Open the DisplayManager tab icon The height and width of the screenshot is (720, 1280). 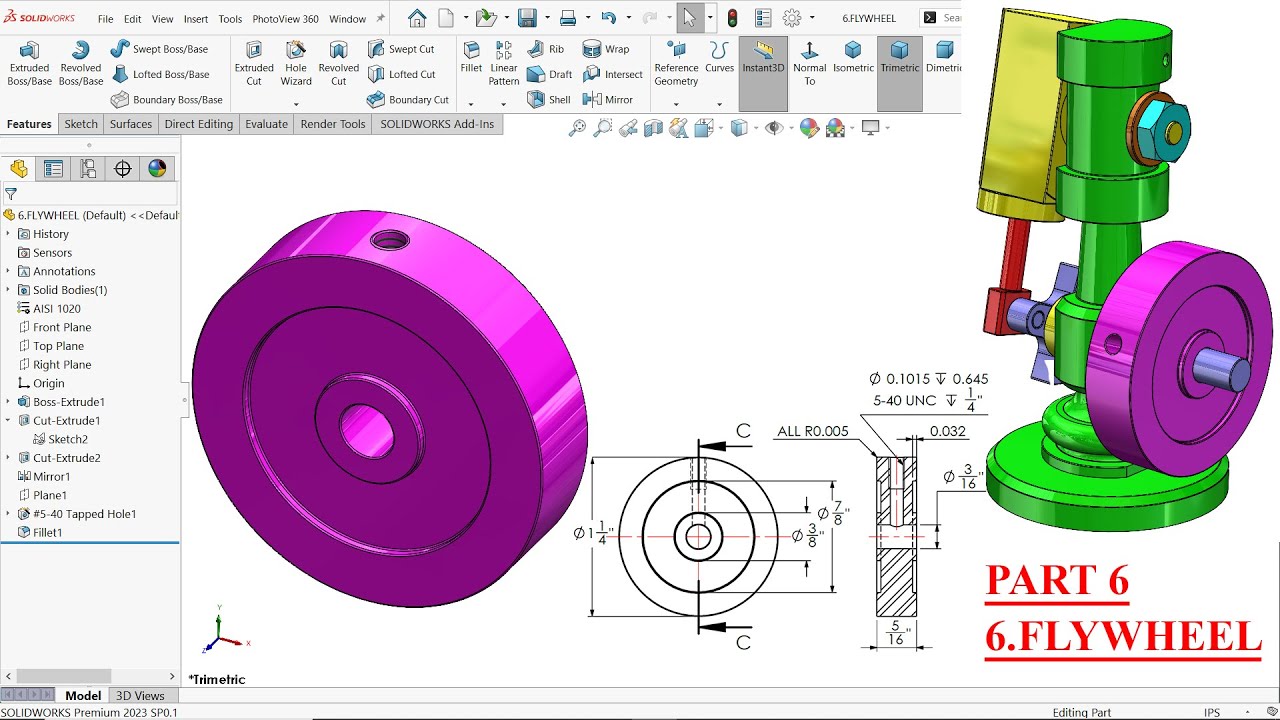(x=157, y=169)
